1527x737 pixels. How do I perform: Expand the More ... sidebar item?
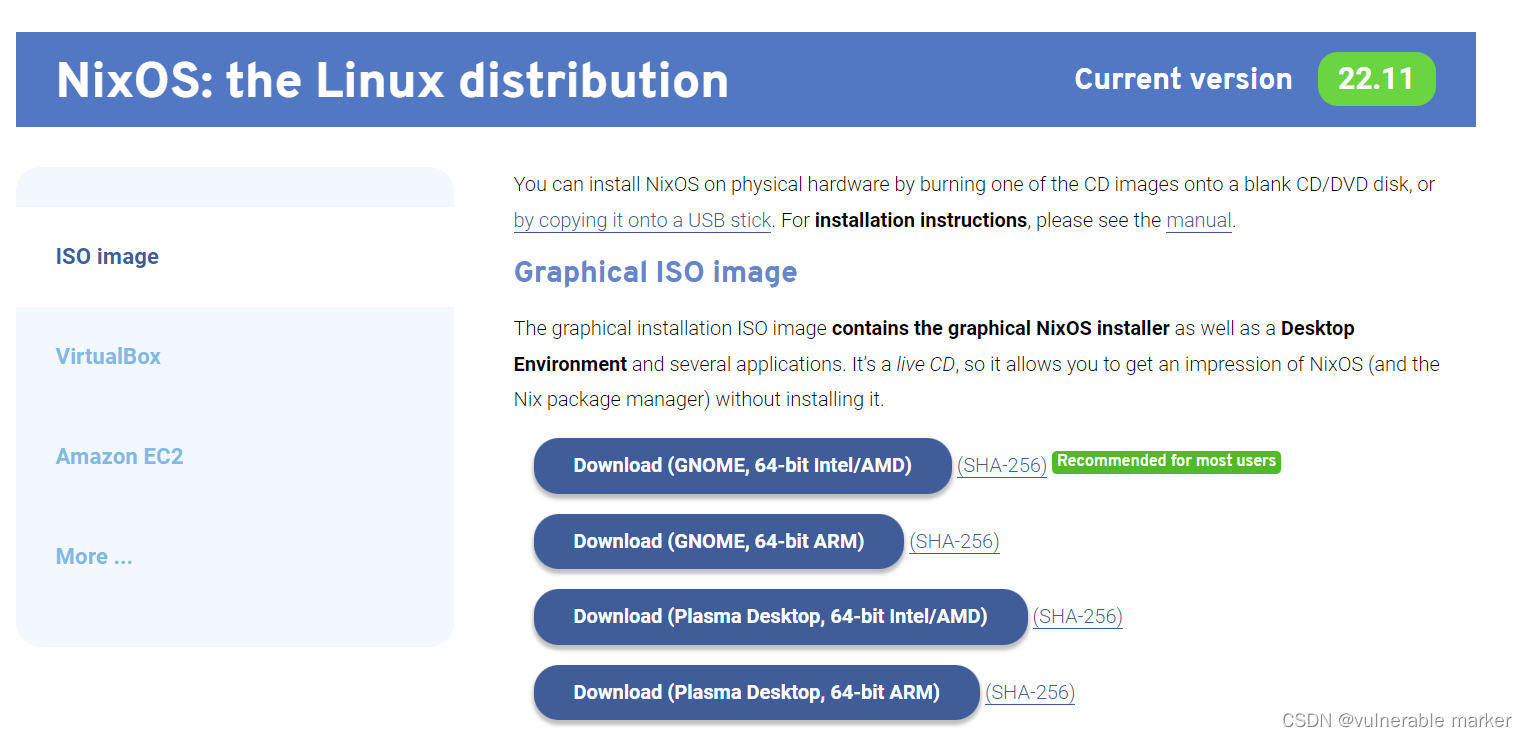pos(94,556)
